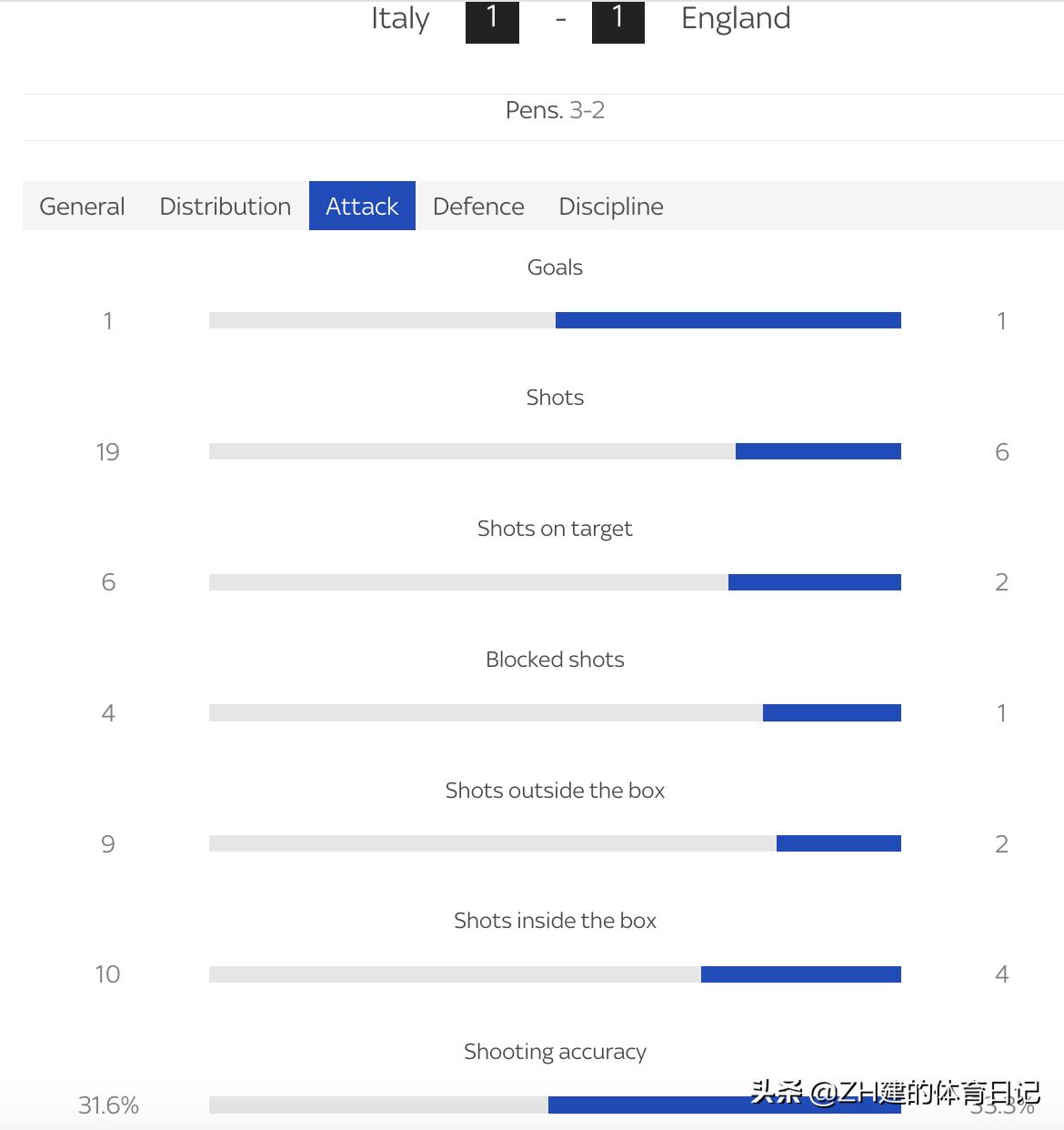This screenshot has height=1130, width=1064.
Task: Switch to the Discipline tab
Action: [x=611, y=207]
